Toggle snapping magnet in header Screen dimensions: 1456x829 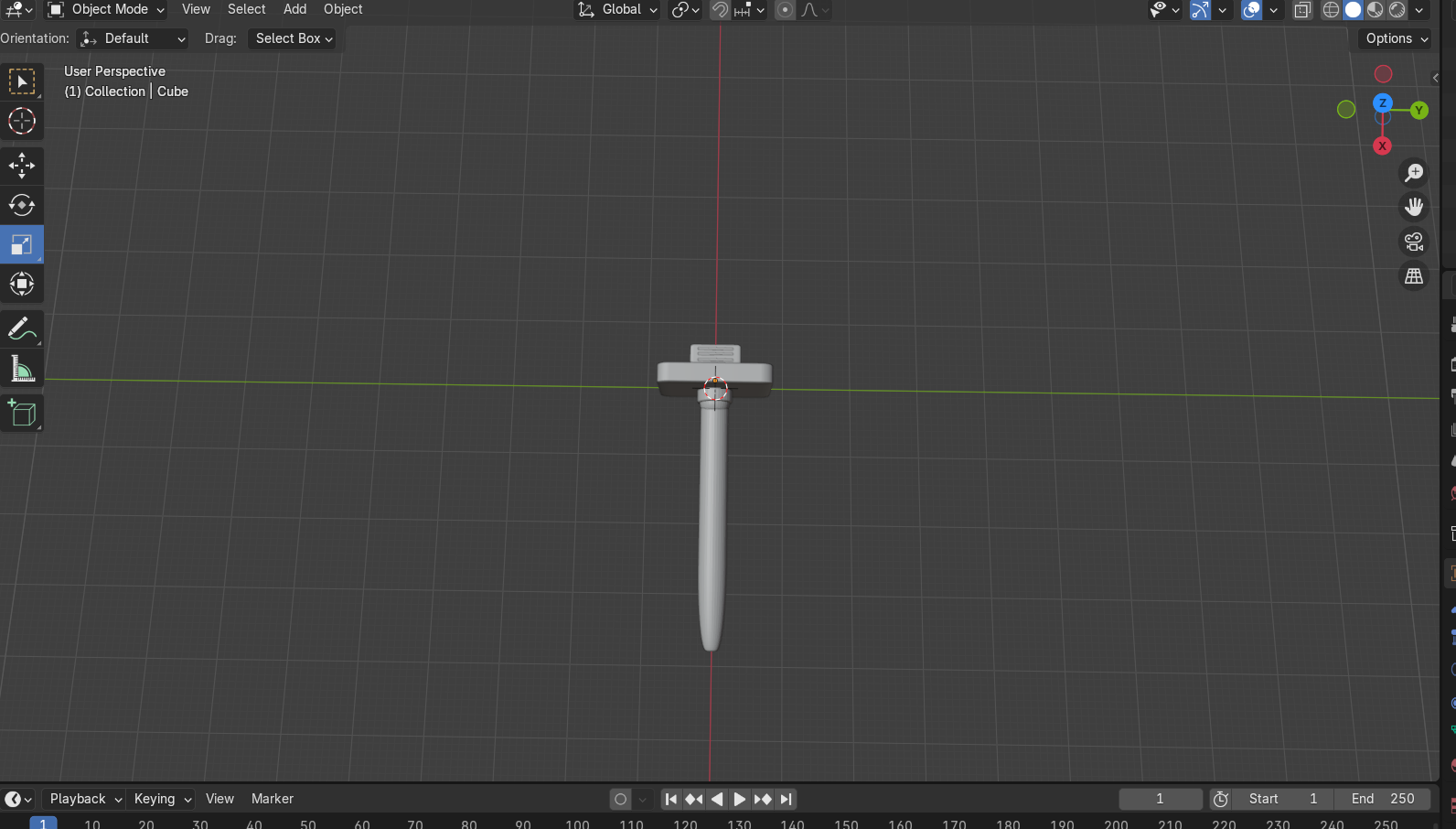pos(721,10)
